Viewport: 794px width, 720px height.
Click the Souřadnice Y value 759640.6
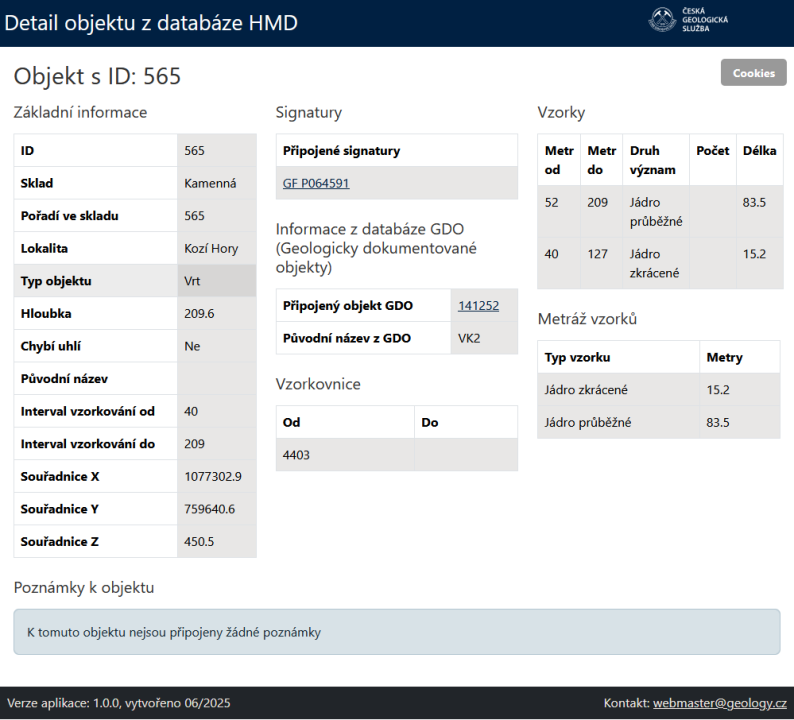(209, 509)
